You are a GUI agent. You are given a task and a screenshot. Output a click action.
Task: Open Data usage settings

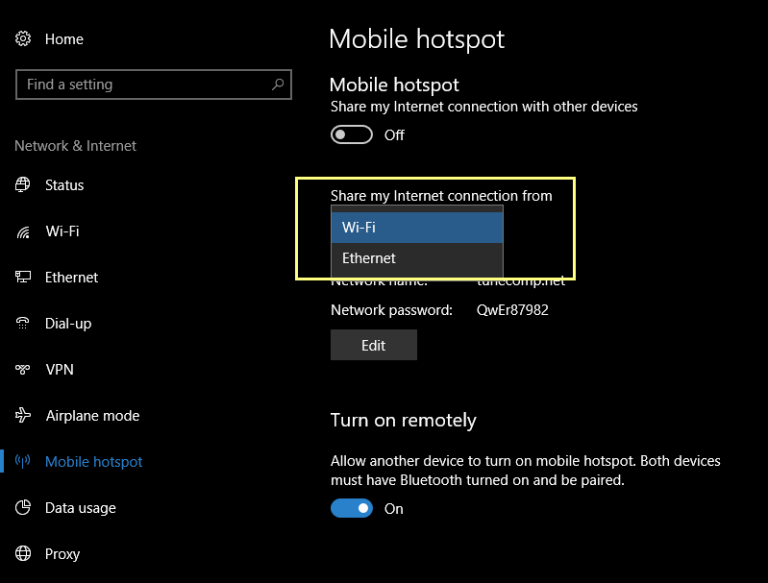[x=80, y=508]
